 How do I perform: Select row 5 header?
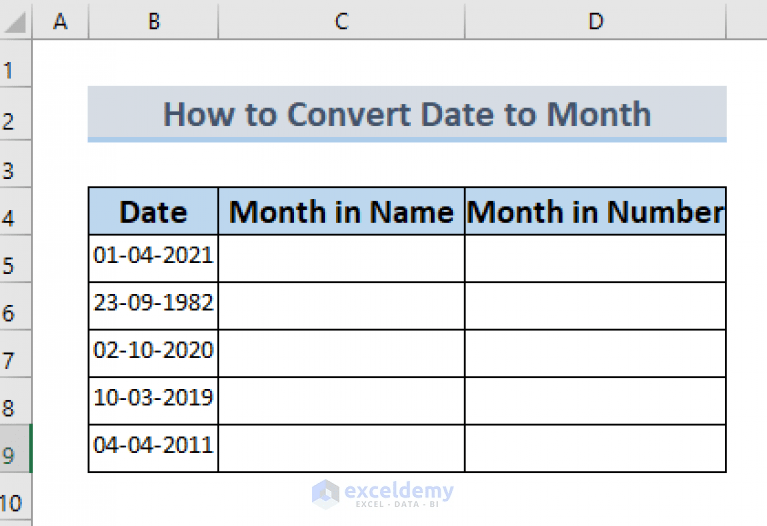coord(16,259)
